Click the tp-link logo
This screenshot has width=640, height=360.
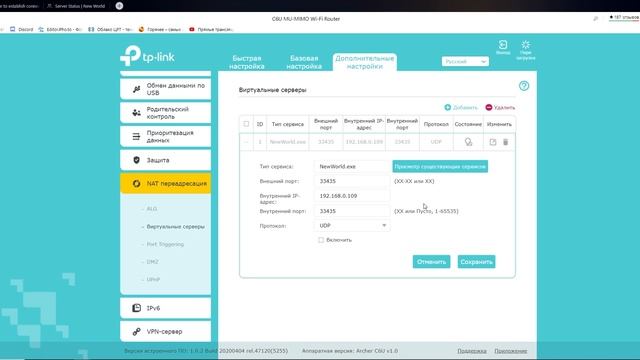coord(147,56)
